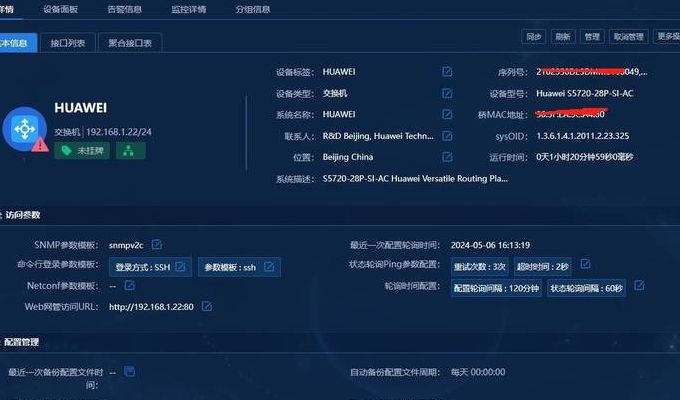Click the 取消管理 button
Screen dimensions: 680x400
point(628,37)
